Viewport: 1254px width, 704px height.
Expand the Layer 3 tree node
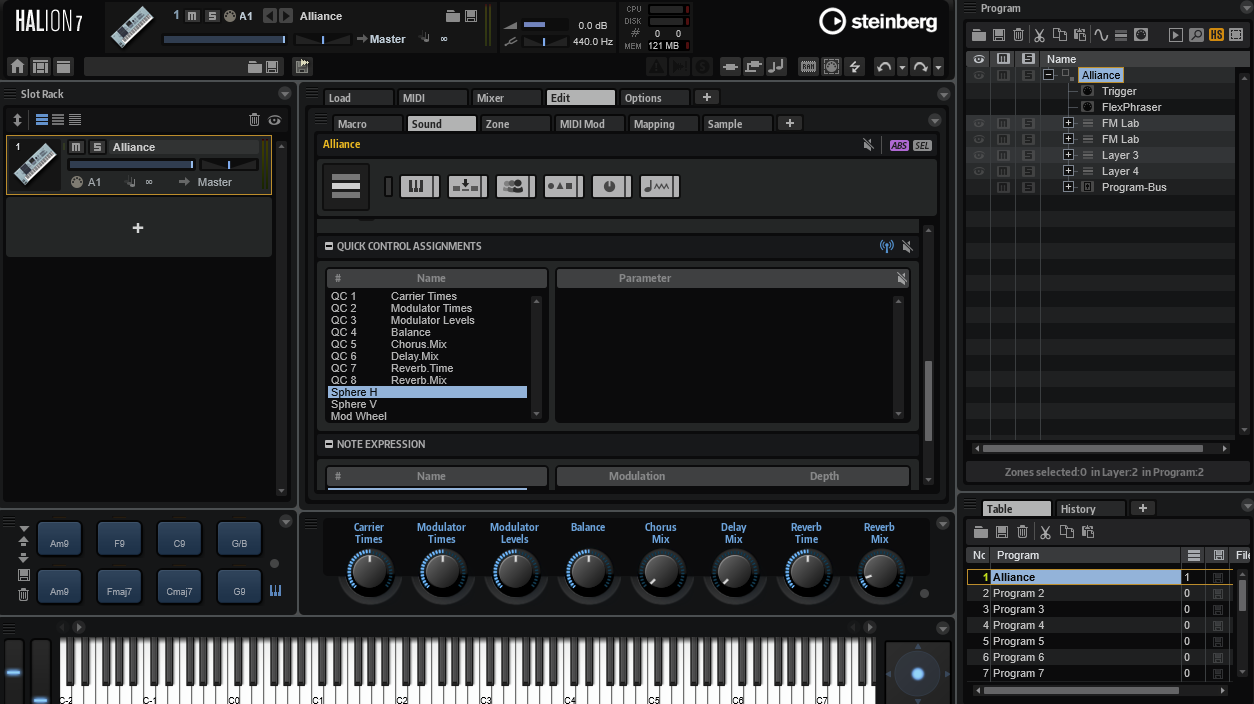click(1068, 155)
